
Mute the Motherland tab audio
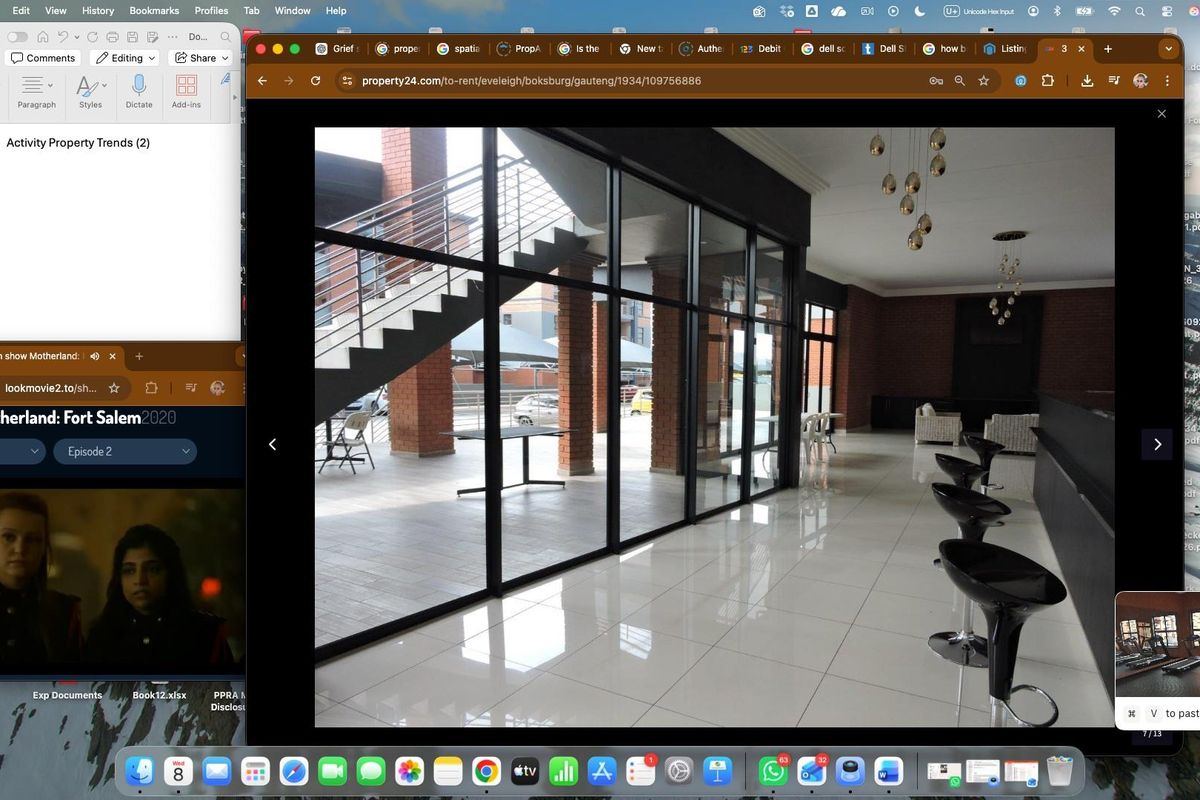point(95,356)
